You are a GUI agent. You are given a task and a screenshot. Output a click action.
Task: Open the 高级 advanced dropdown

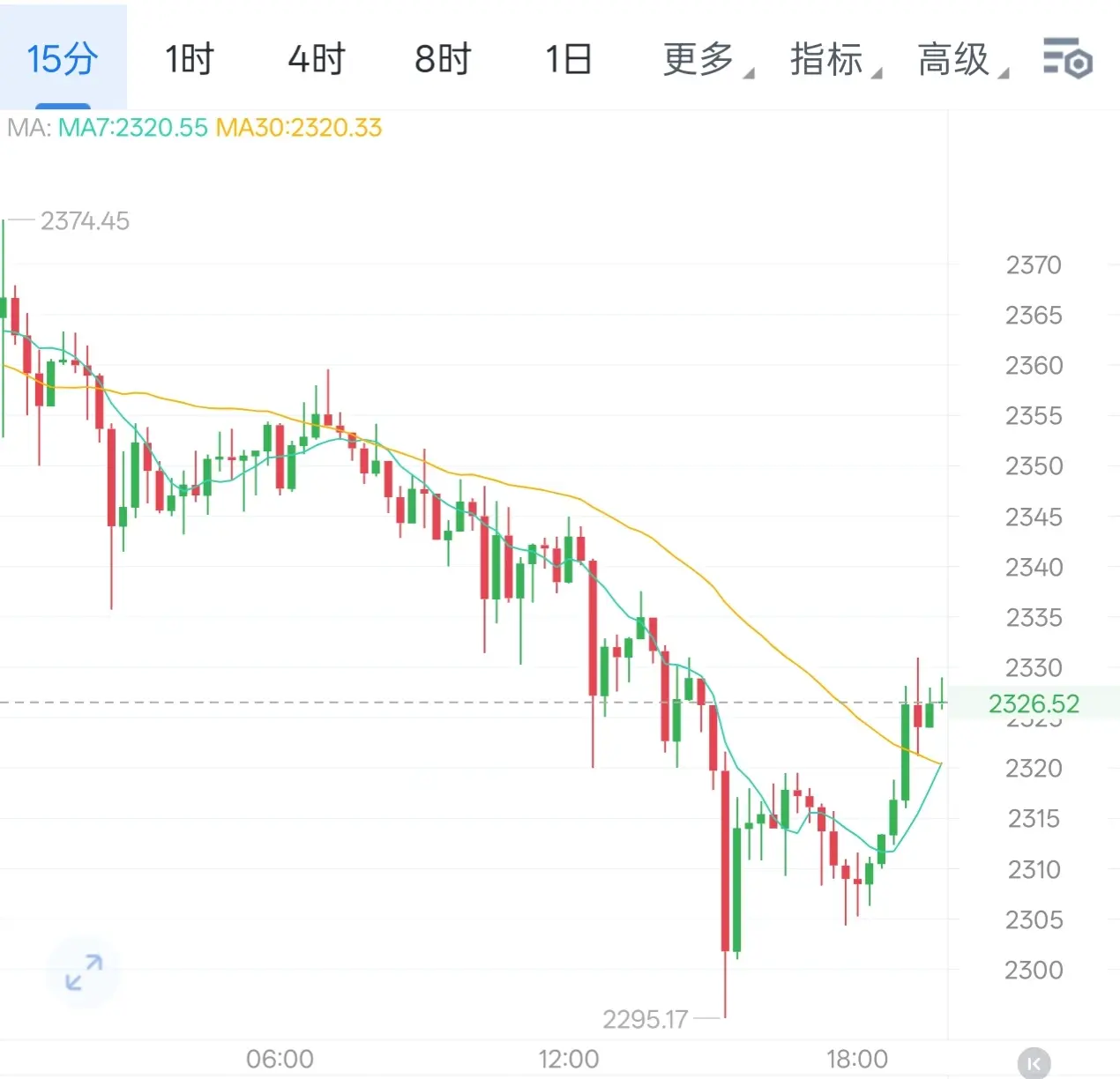click(x=962, y=59)
